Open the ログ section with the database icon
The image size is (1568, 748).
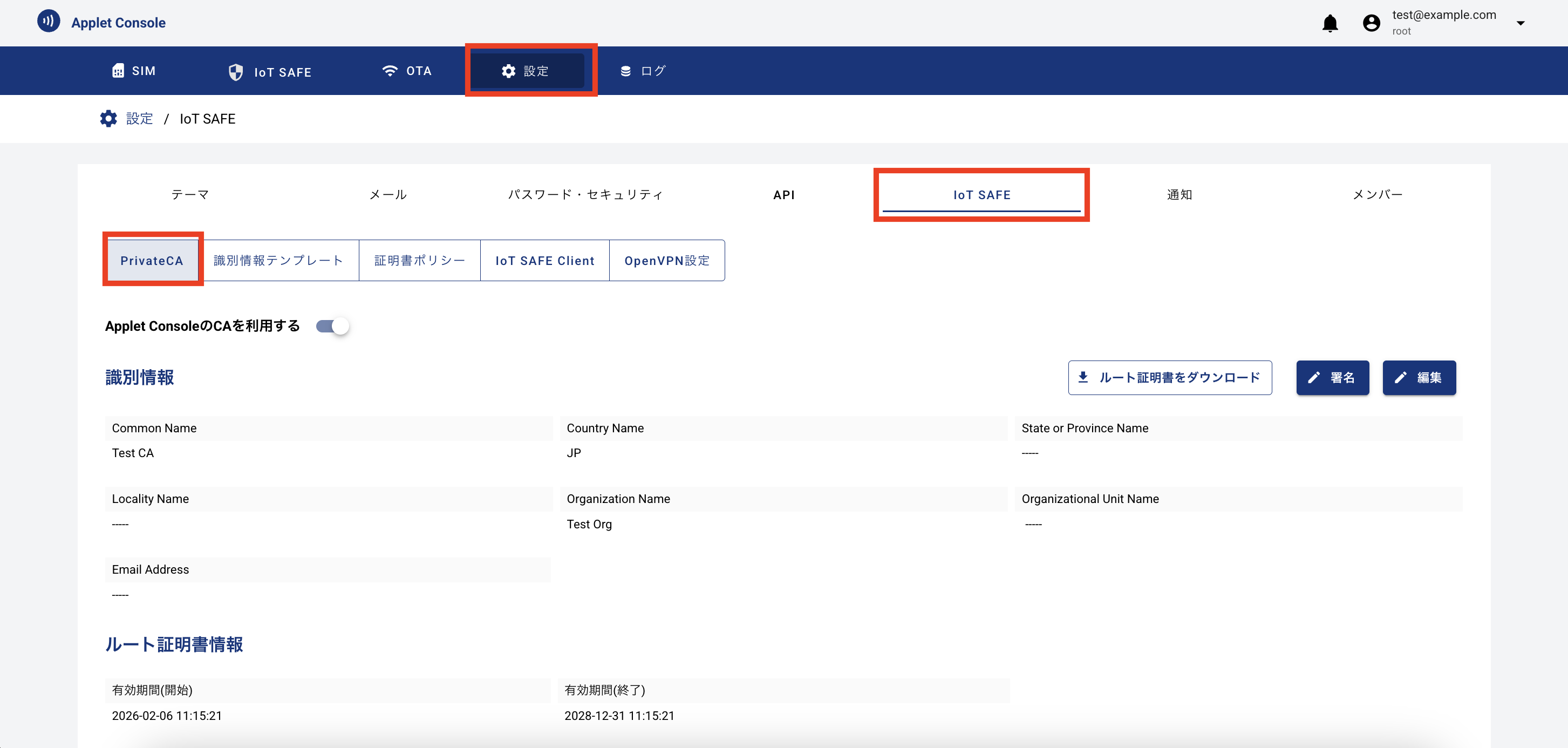click(x=643, y=71)
